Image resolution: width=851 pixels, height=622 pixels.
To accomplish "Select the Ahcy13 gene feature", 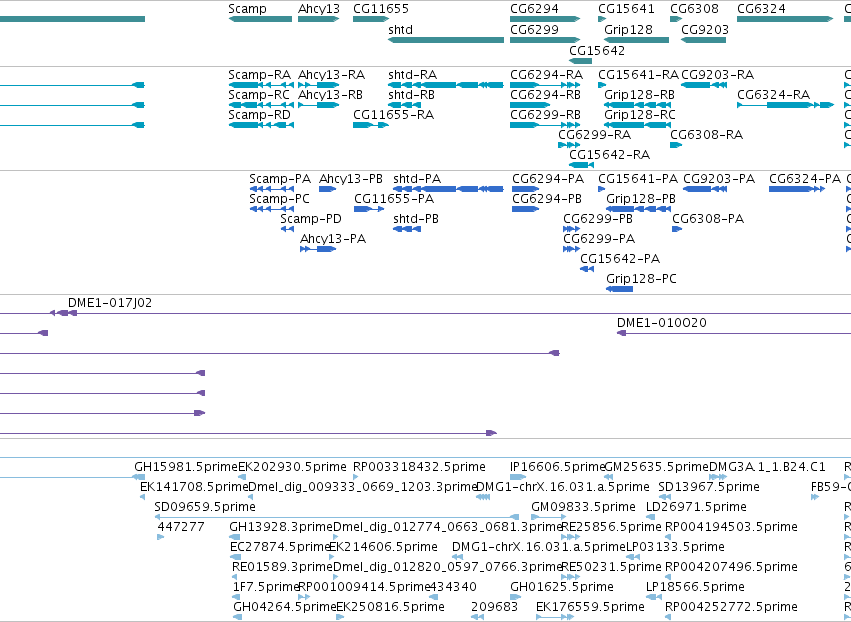I will tap(319, 19).
